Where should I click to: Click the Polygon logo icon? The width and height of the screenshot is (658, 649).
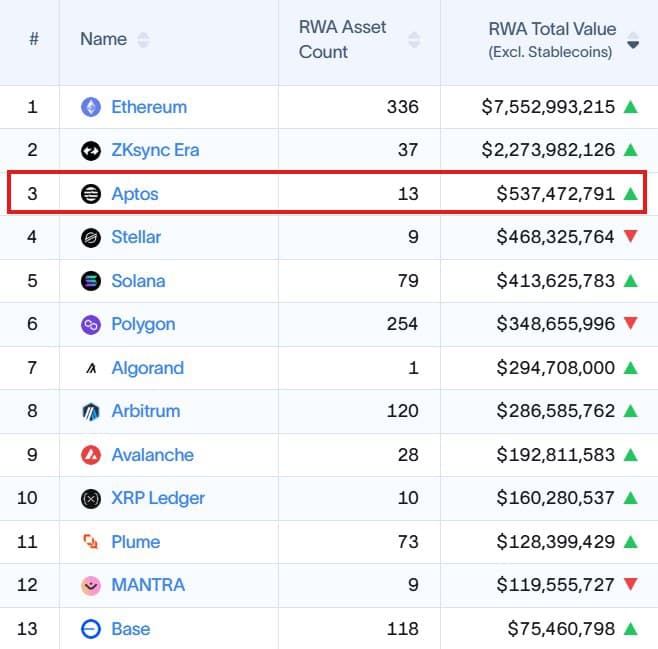91,325
